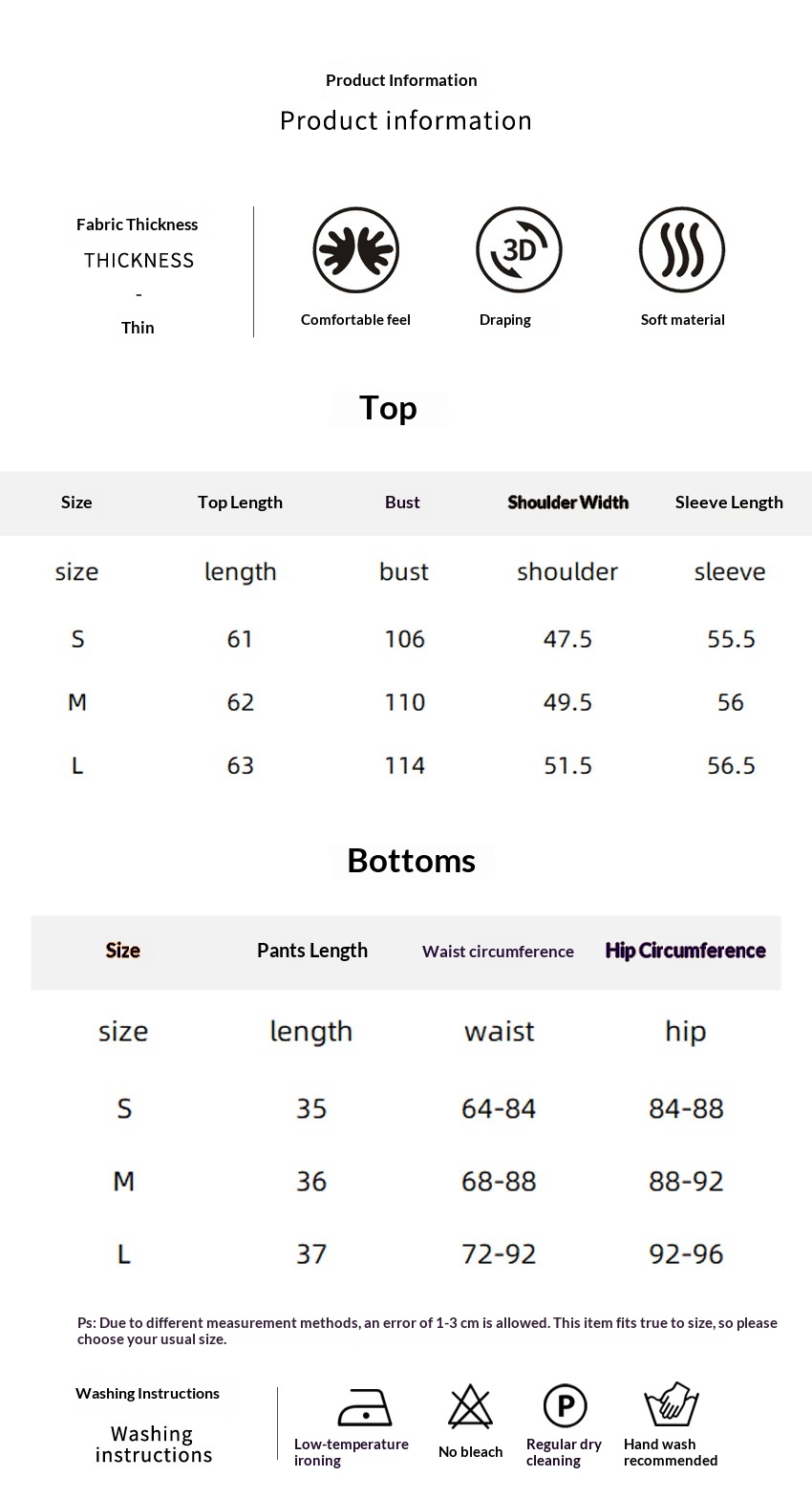The height and width of the screenshot is (1498, 812).
Task: Click the Hand wash recommended icon
Action: coord(672,1404)
